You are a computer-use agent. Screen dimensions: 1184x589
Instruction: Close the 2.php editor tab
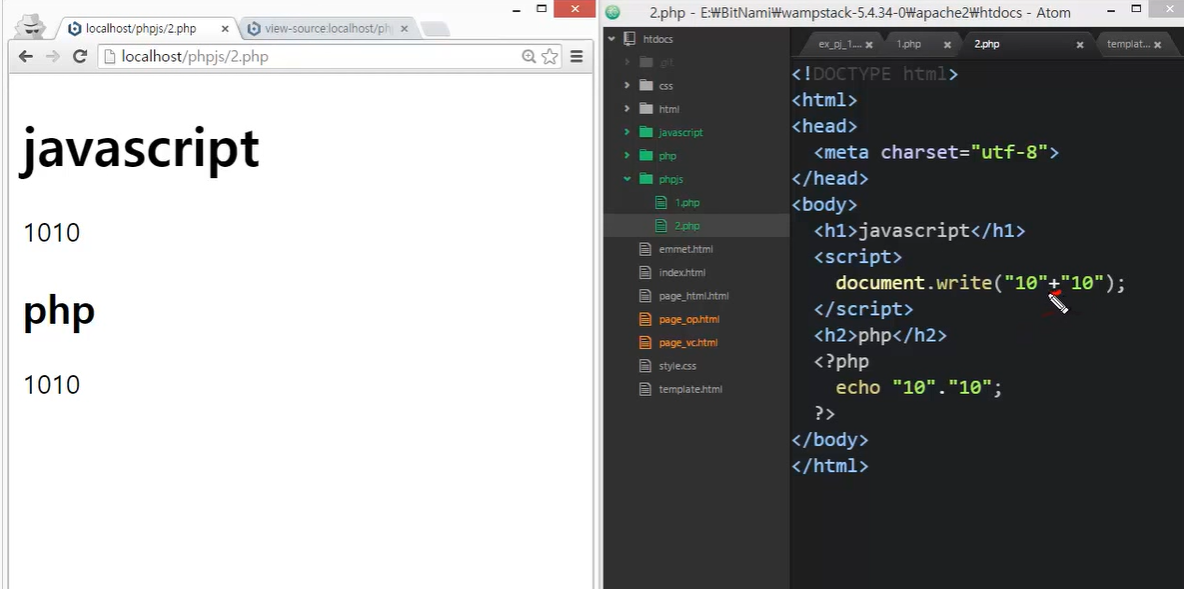[x=1080, y=45]
